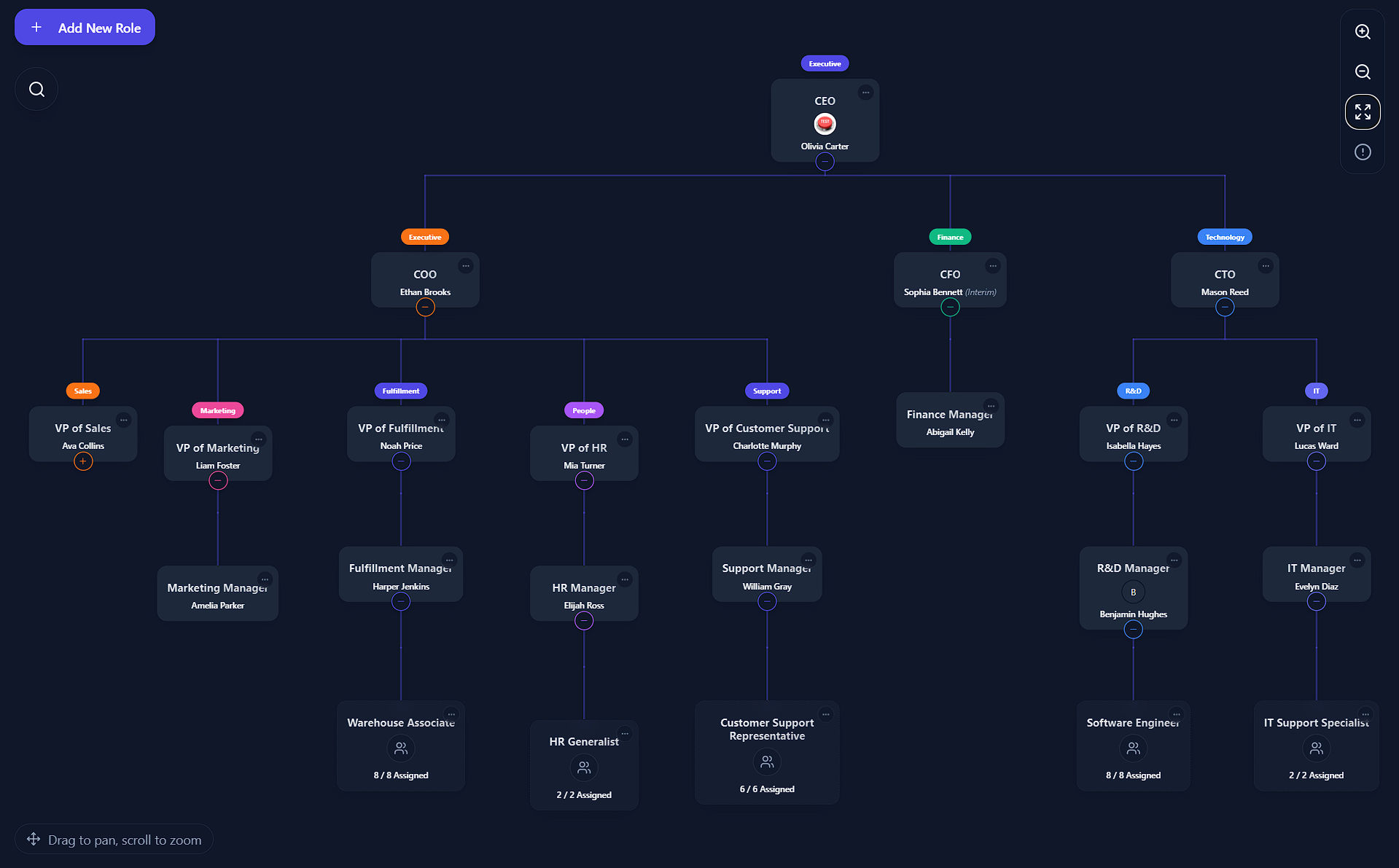The image size is (1399, 868).
Task: Click the people icon on HR Generalist card
Action: (583, 767)
